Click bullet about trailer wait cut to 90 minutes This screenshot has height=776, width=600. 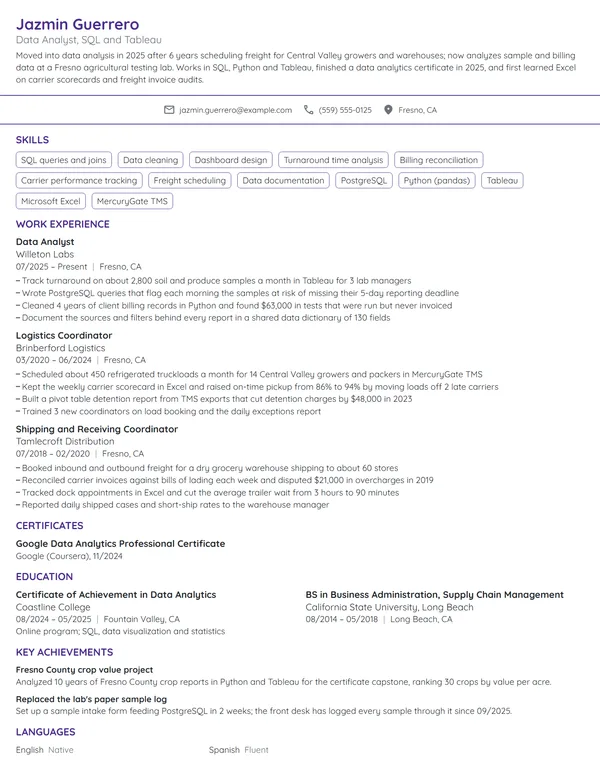pos(207,492)
